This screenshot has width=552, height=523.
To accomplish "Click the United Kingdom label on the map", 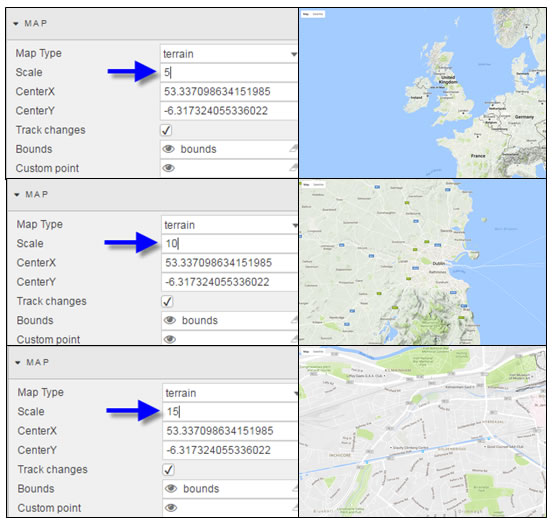I will 448,80.
